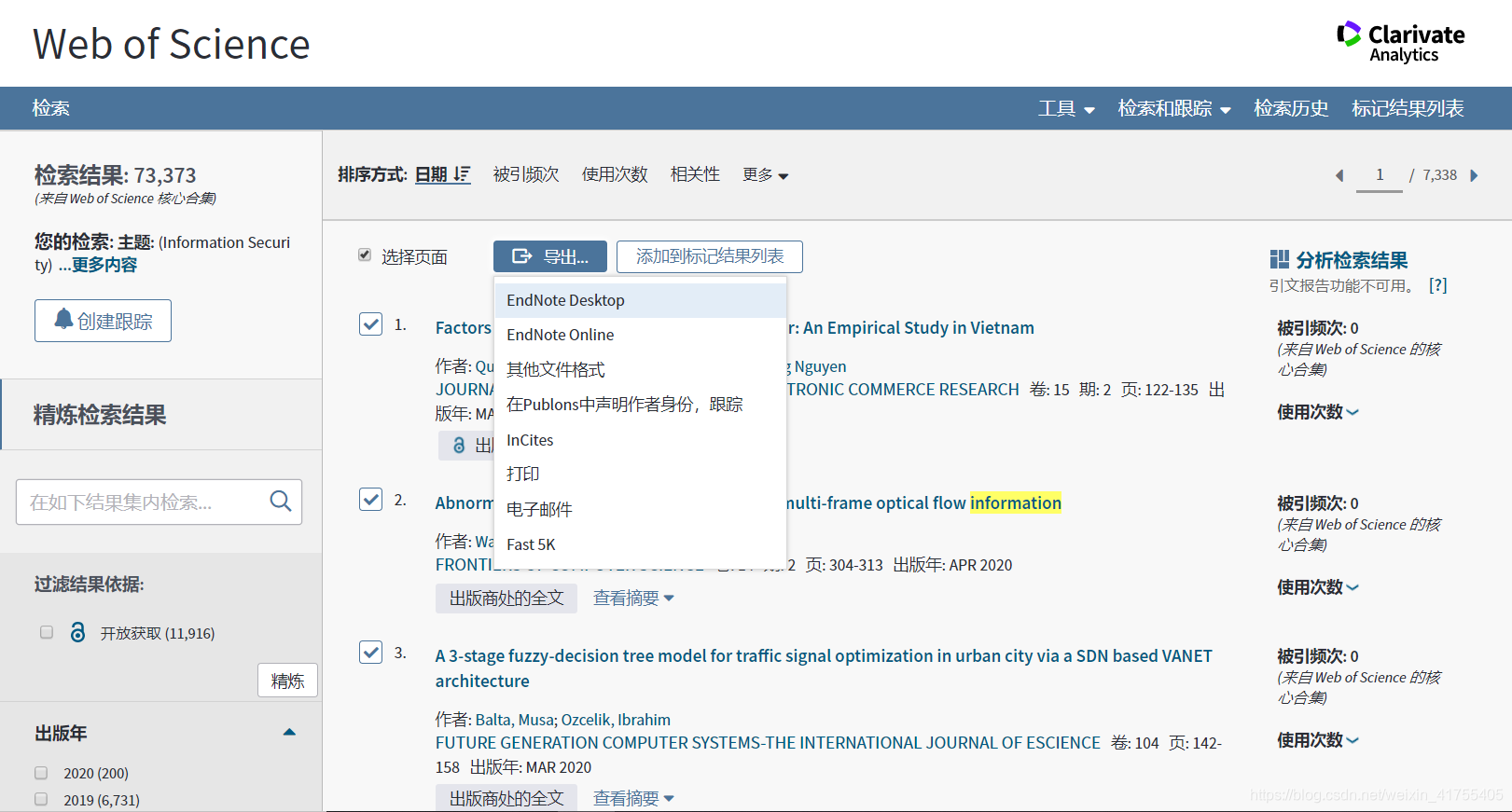Sort results by 相关性
Screen dimensions: 1512x812
[x=695, y=174]
